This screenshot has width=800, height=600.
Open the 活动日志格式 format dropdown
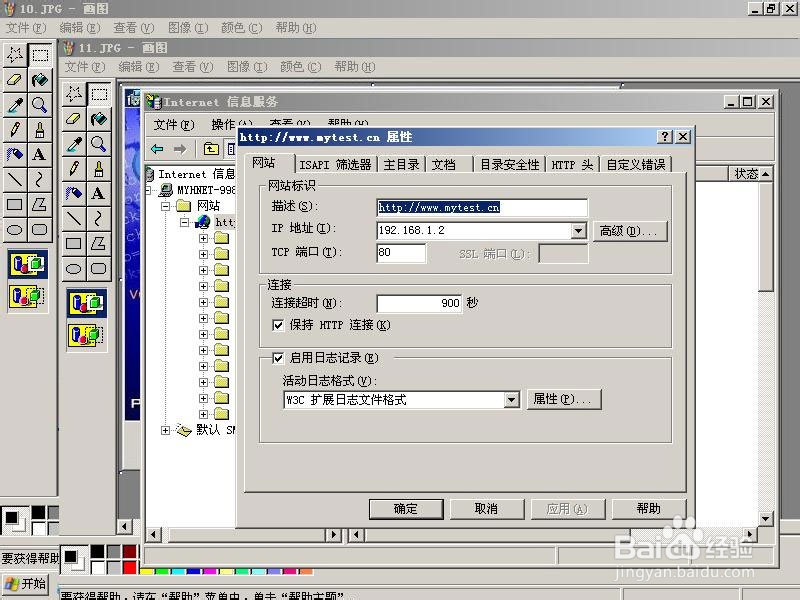point(512,399)
